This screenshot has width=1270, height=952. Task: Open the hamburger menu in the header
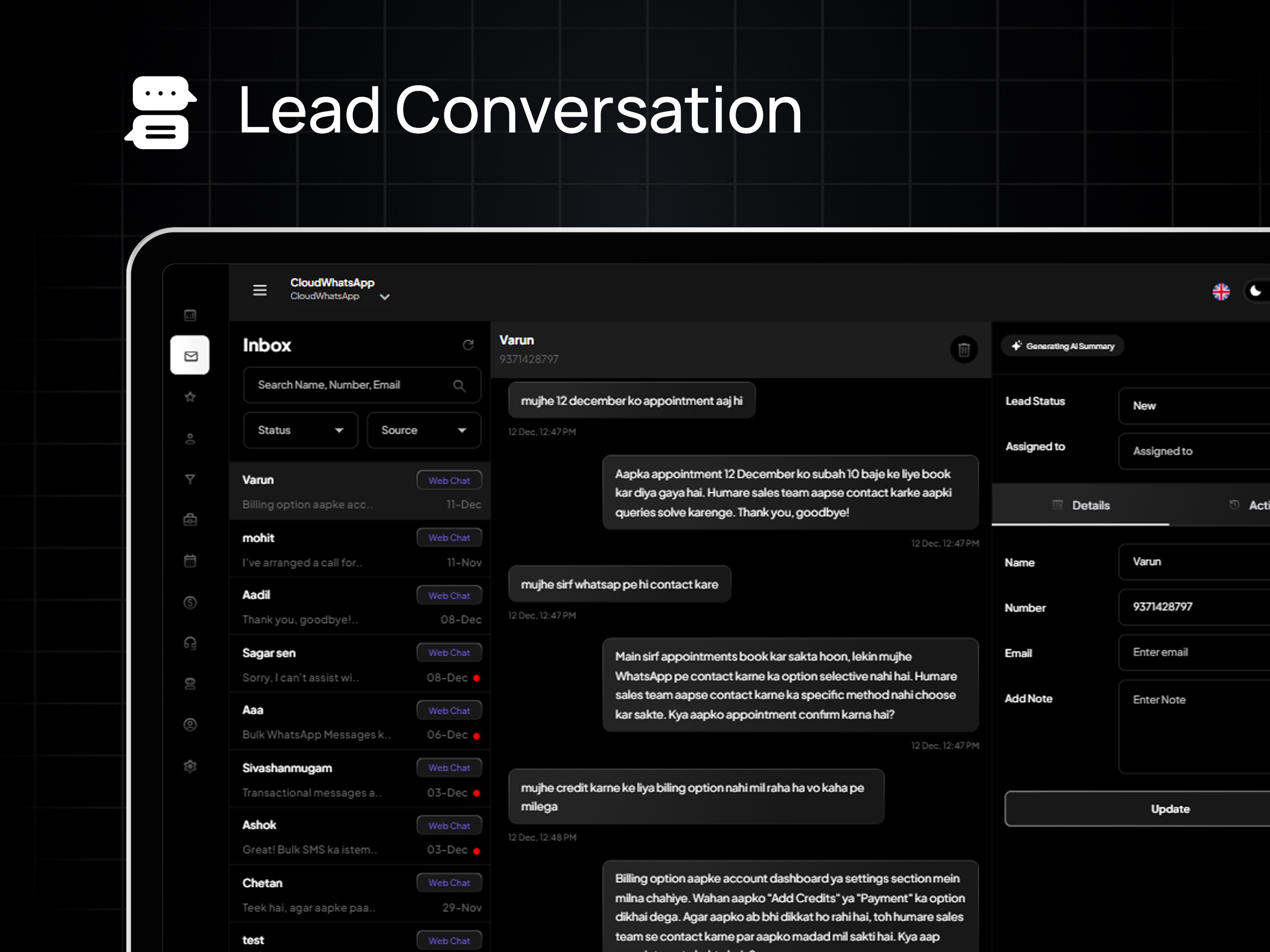point(259,291)
